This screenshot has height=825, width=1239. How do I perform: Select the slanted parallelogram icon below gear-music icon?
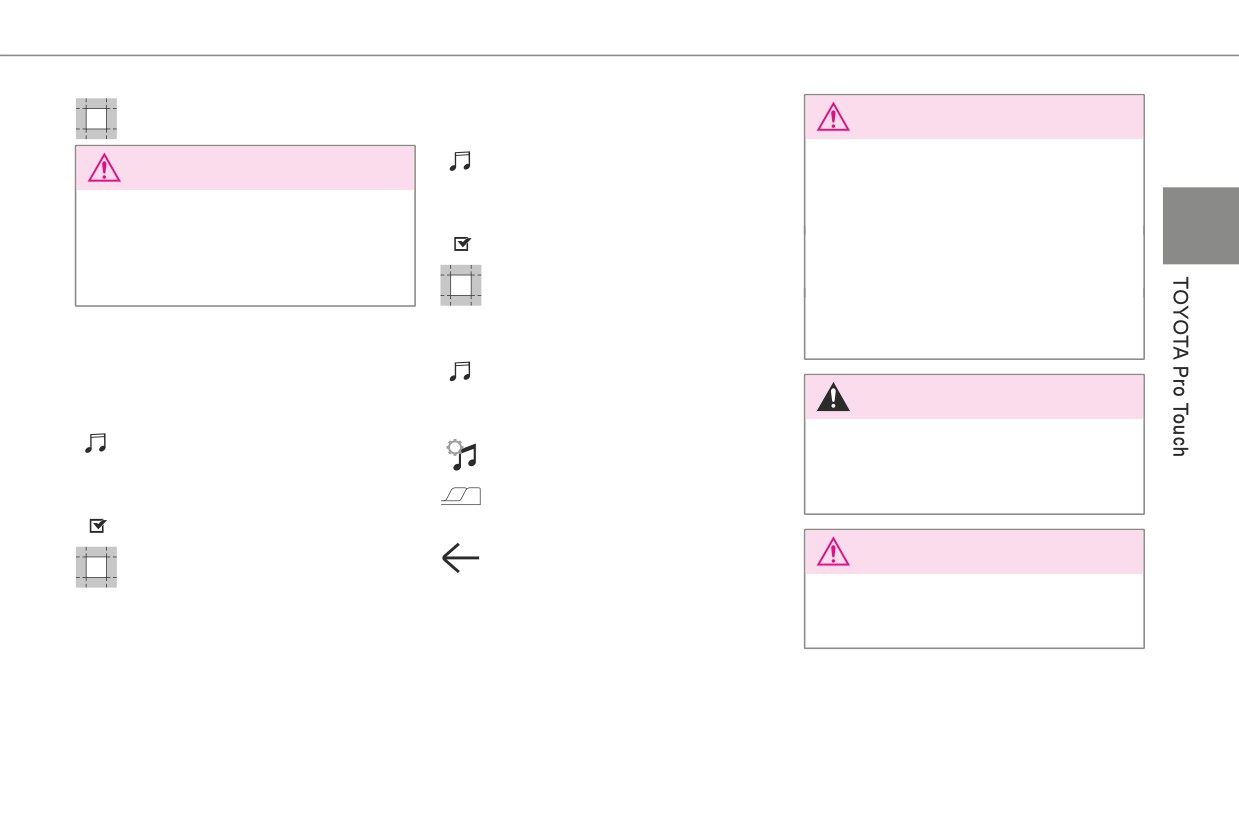click(x=461, y=496)
